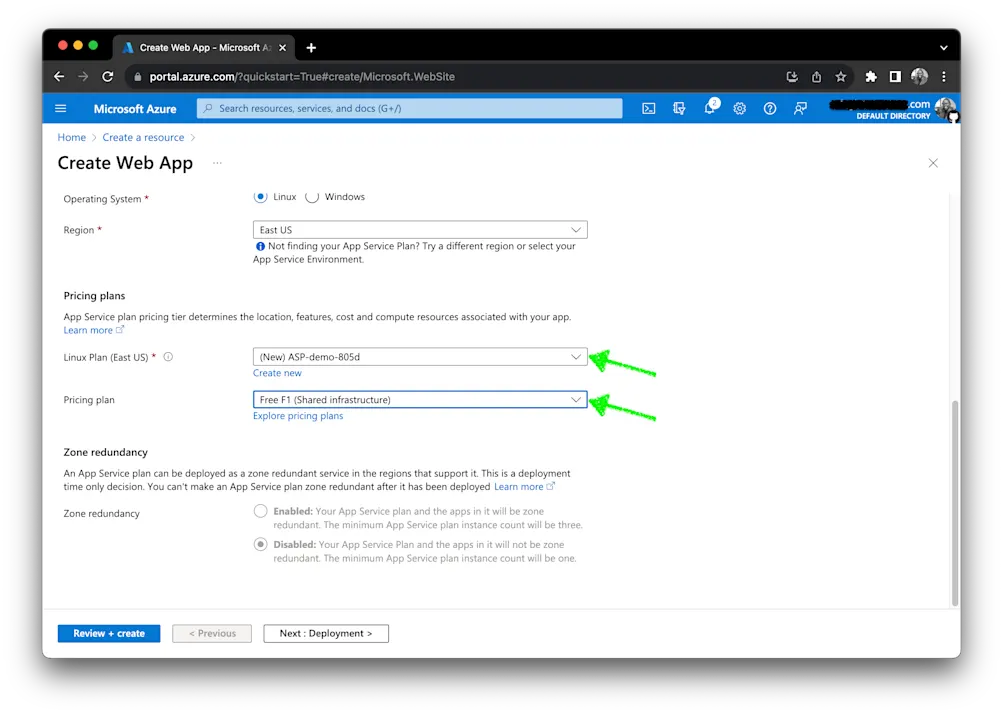Click the Create new link under Linux Plan

[x=277, y=372]
